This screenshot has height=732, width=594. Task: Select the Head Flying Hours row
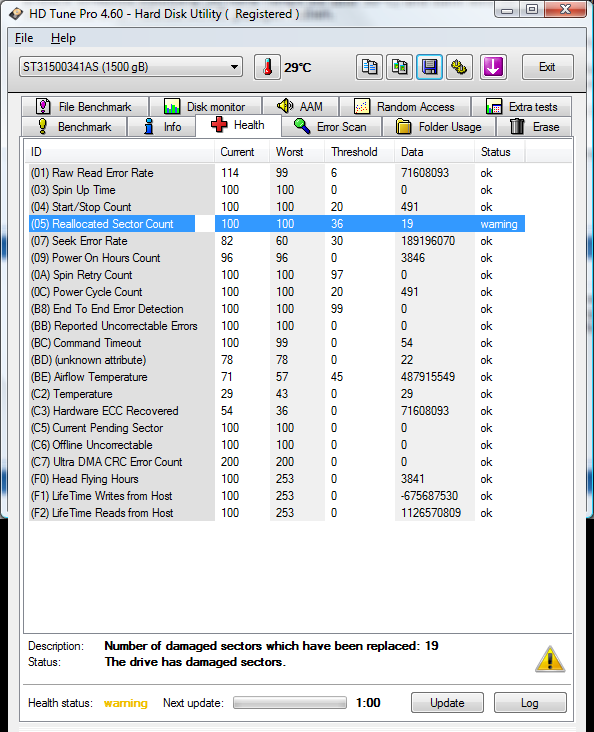277,479
